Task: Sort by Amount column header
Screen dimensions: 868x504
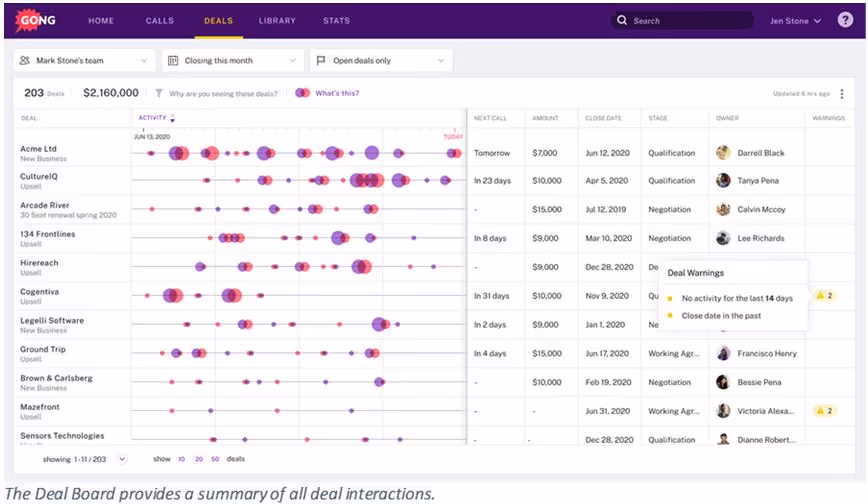Action: coord(545,118)
